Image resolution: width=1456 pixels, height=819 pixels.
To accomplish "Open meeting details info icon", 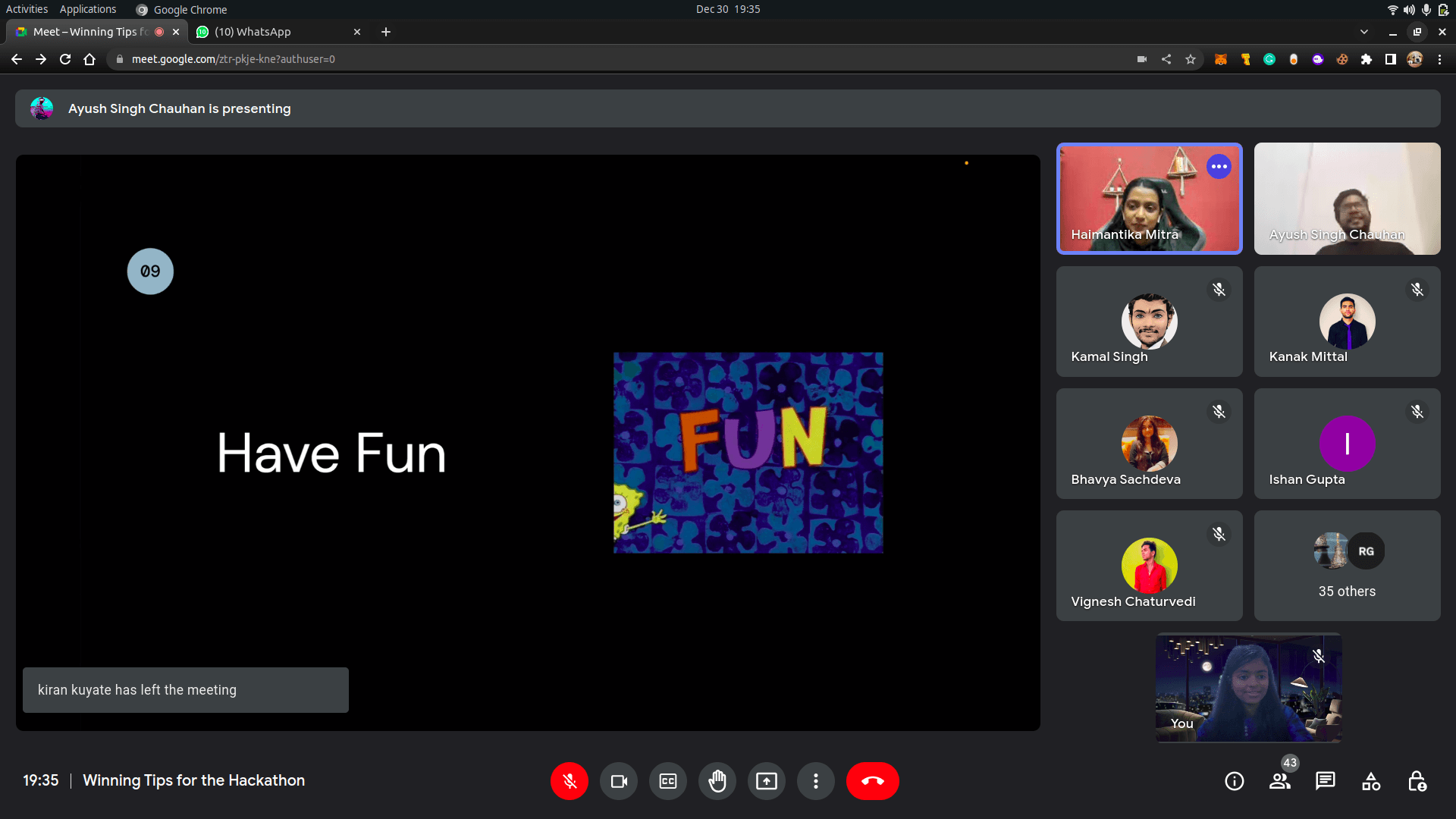I will coord(1235,781).
